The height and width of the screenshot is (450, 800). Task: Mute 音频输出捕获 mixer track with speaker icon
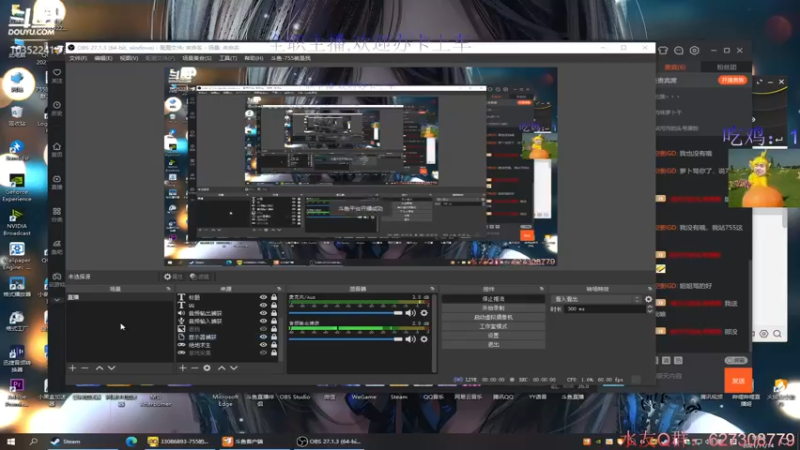pyautogui.click(x=411, y=339)
